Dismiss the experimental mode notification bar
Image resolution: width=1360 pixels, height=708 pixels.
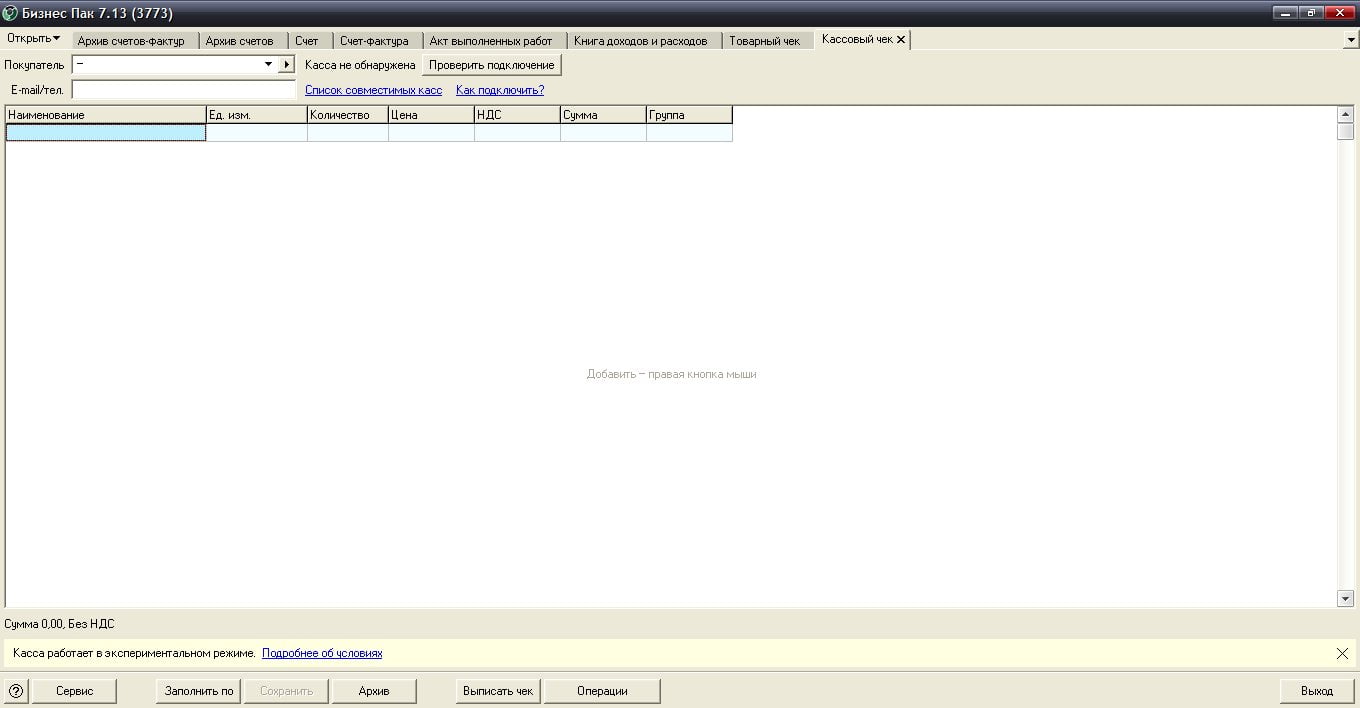click(1342, 654)
